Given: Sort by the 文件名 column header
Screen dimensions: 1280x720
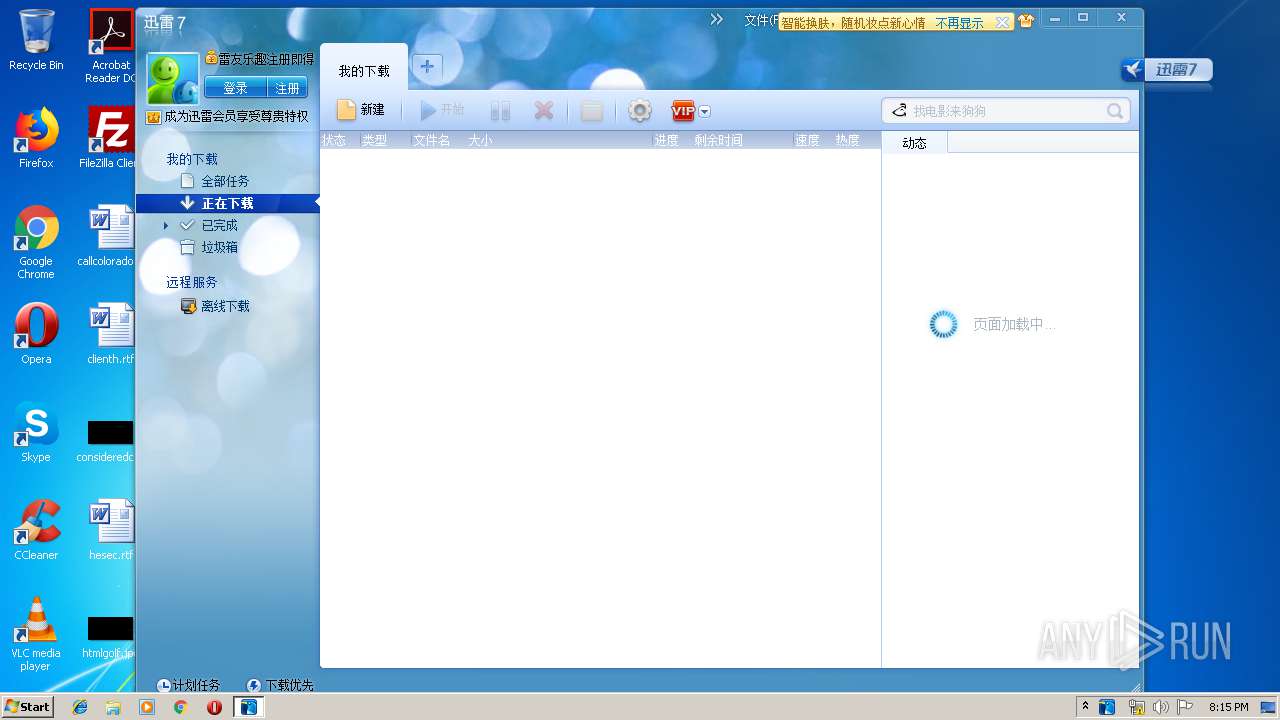Looking at the screenshot, I should tap(432, 141).
